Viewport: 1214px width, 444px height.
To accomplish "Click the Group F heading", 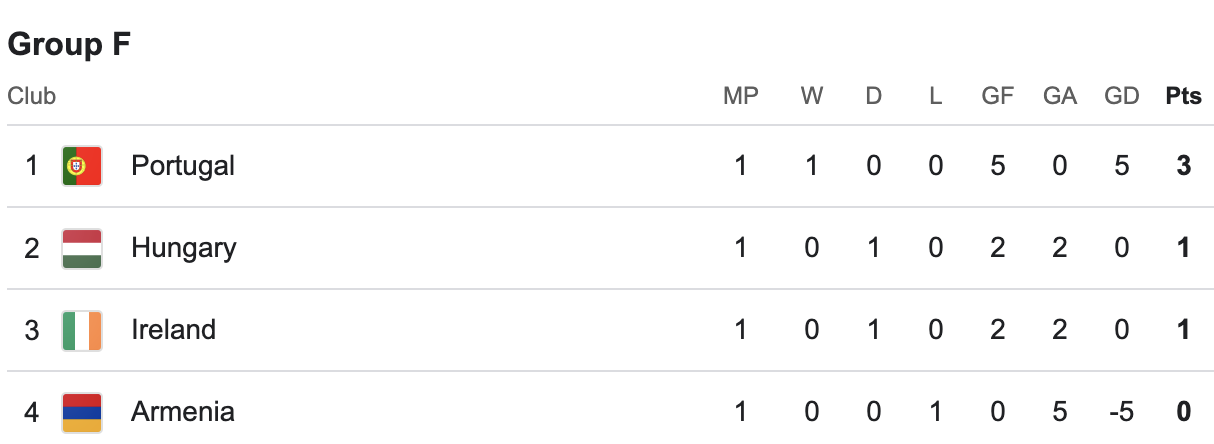I will pyautogui.click(x=69, y=44).
